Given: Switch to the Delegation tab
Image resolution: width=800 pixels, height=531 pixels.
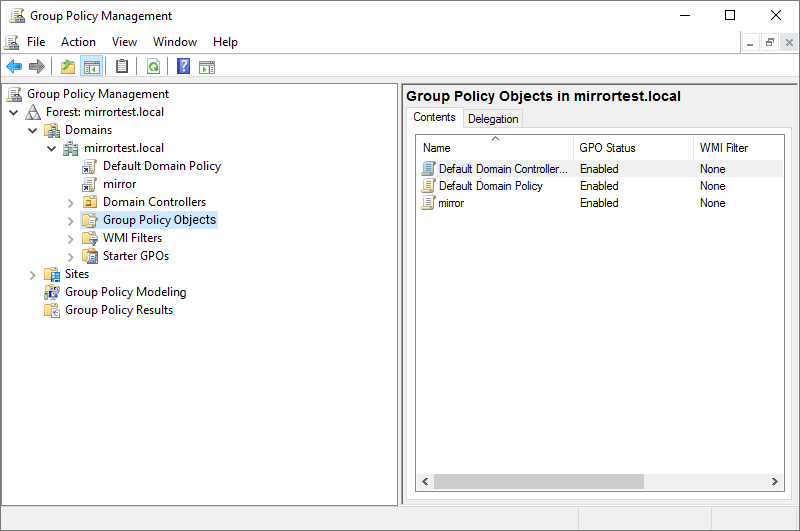Looking at the screenshot, I should 493,119.
